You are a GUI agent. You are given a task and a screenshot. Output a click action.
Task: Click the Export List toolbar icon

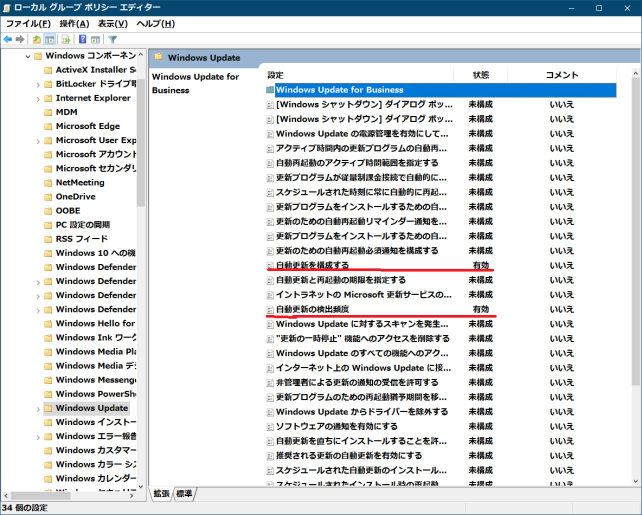[x=66, y=39]
